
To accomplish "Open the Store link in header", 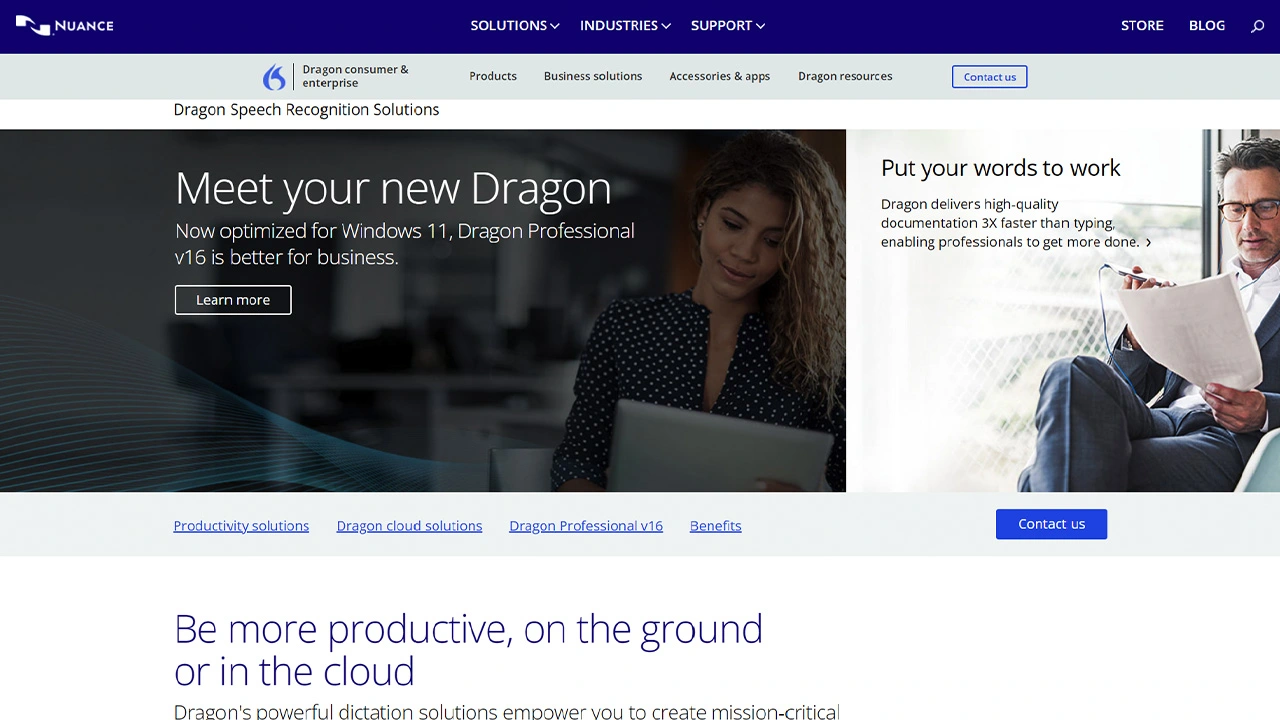I will [1142, 25].
